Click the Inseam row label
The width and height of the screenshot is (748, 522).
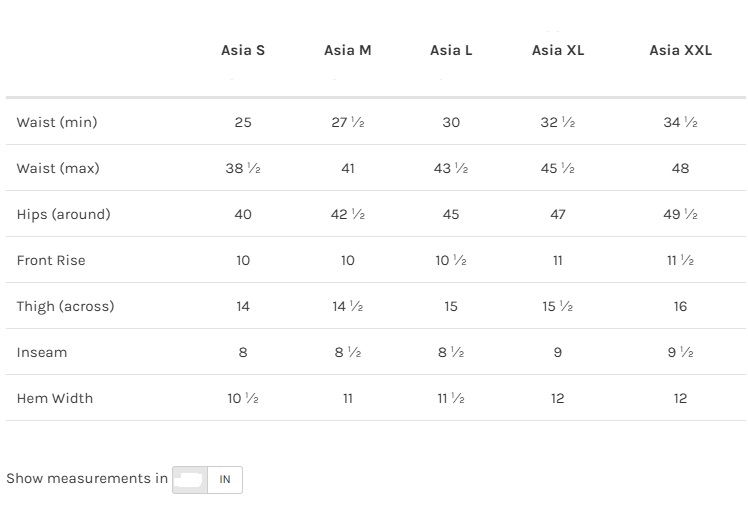pyautogui.click(x=42, y=352)
